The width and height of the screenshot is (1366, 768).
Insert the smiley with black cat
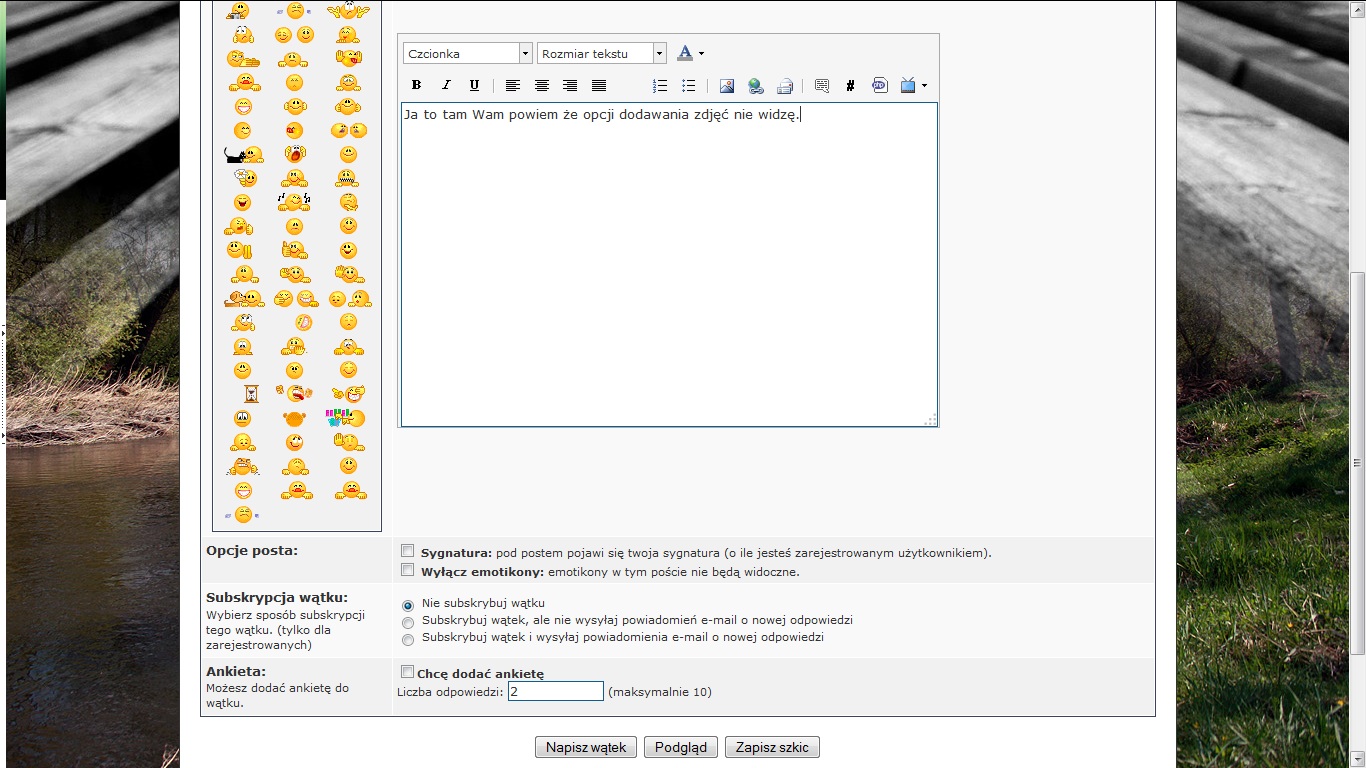[x=243, y=155]
